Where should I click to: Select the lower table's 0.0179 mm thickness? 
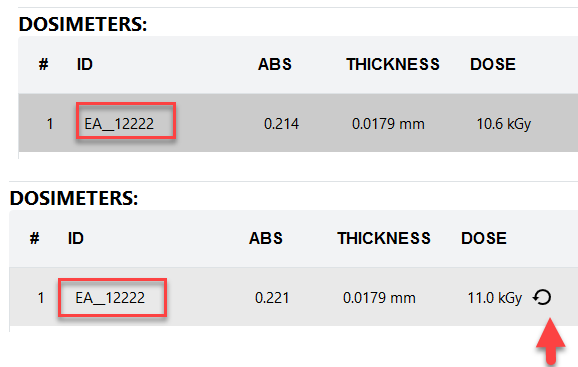pyautogui.click(x=379, y=298)
